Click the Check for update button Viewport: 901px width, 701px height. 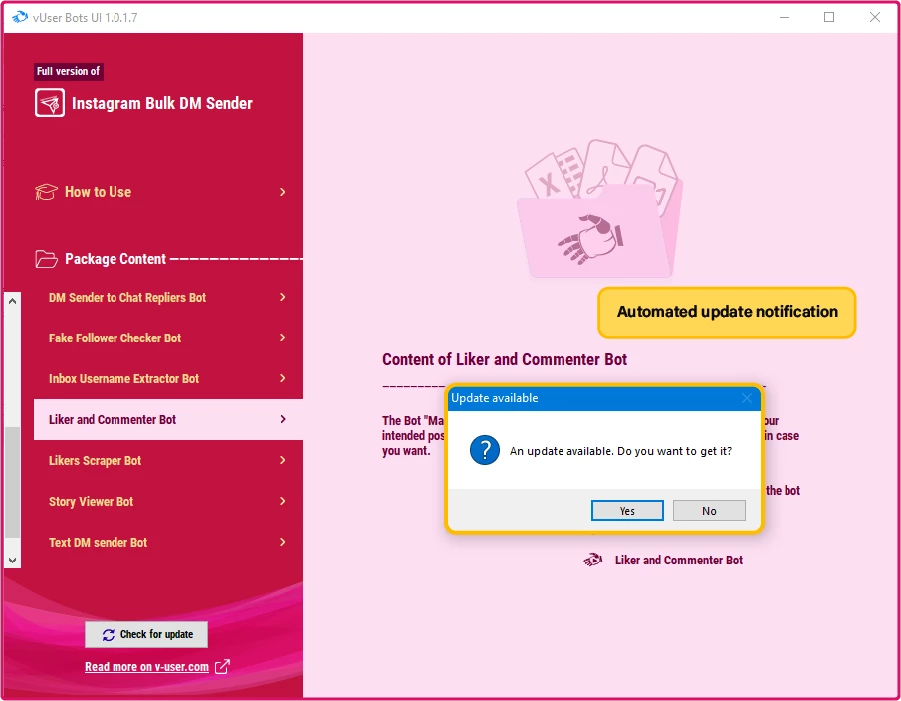(147, 634)
